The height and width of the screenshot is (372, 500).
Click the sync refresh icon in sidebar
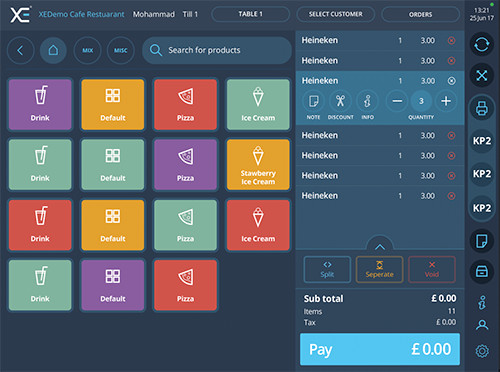(x=482, y=44)
